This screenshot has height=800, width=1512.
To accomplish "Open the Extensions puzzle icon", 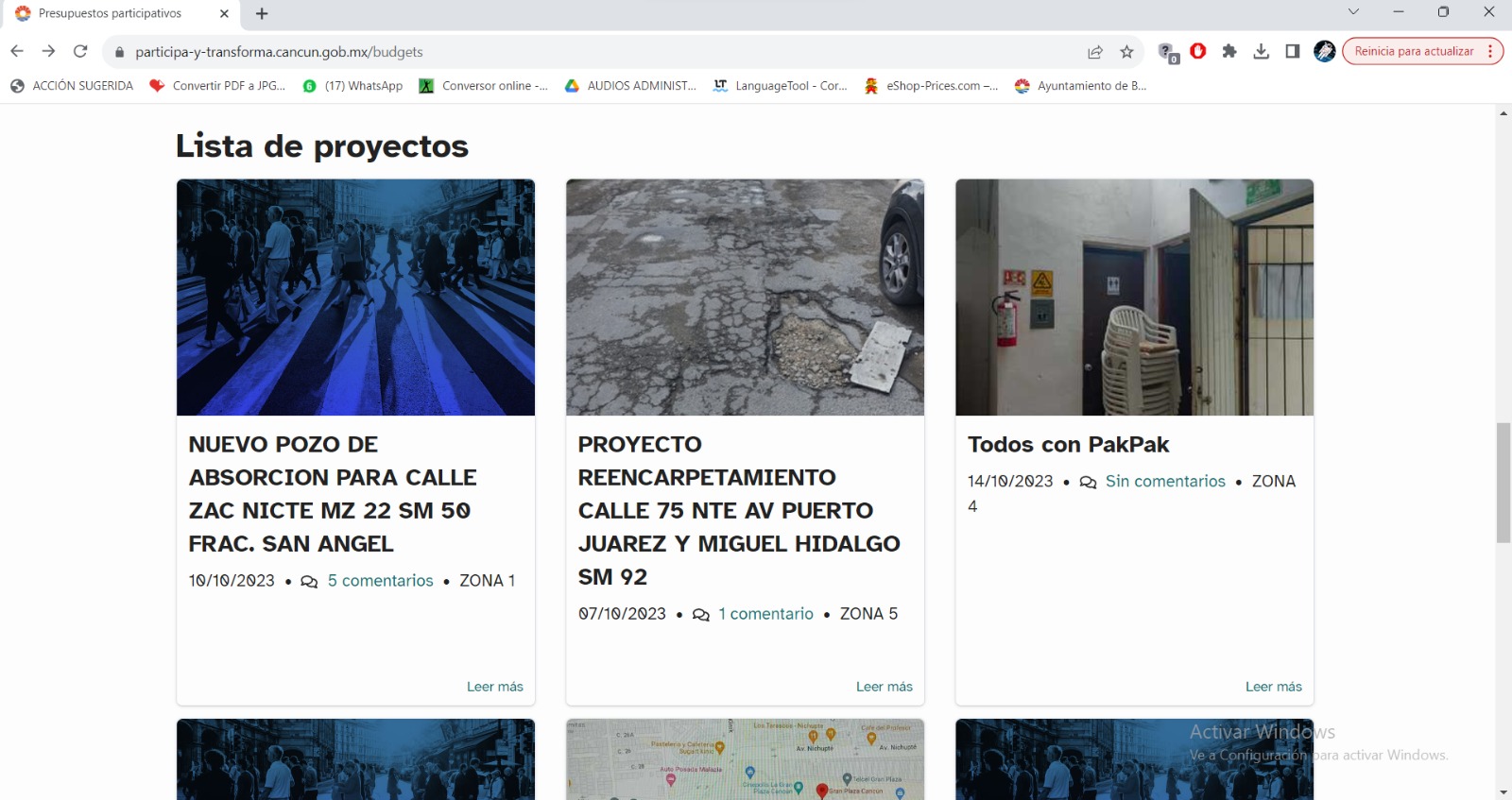I will pos(1229,51).
